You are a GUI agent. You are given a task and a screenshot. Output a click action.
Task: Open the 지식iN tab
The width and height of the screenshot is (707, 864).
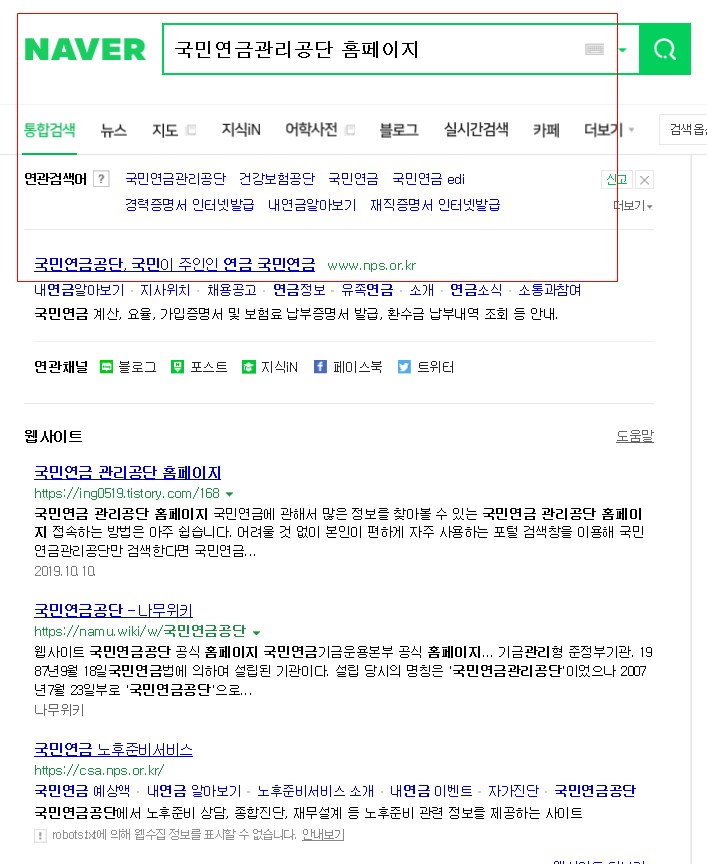coord(241,130)
